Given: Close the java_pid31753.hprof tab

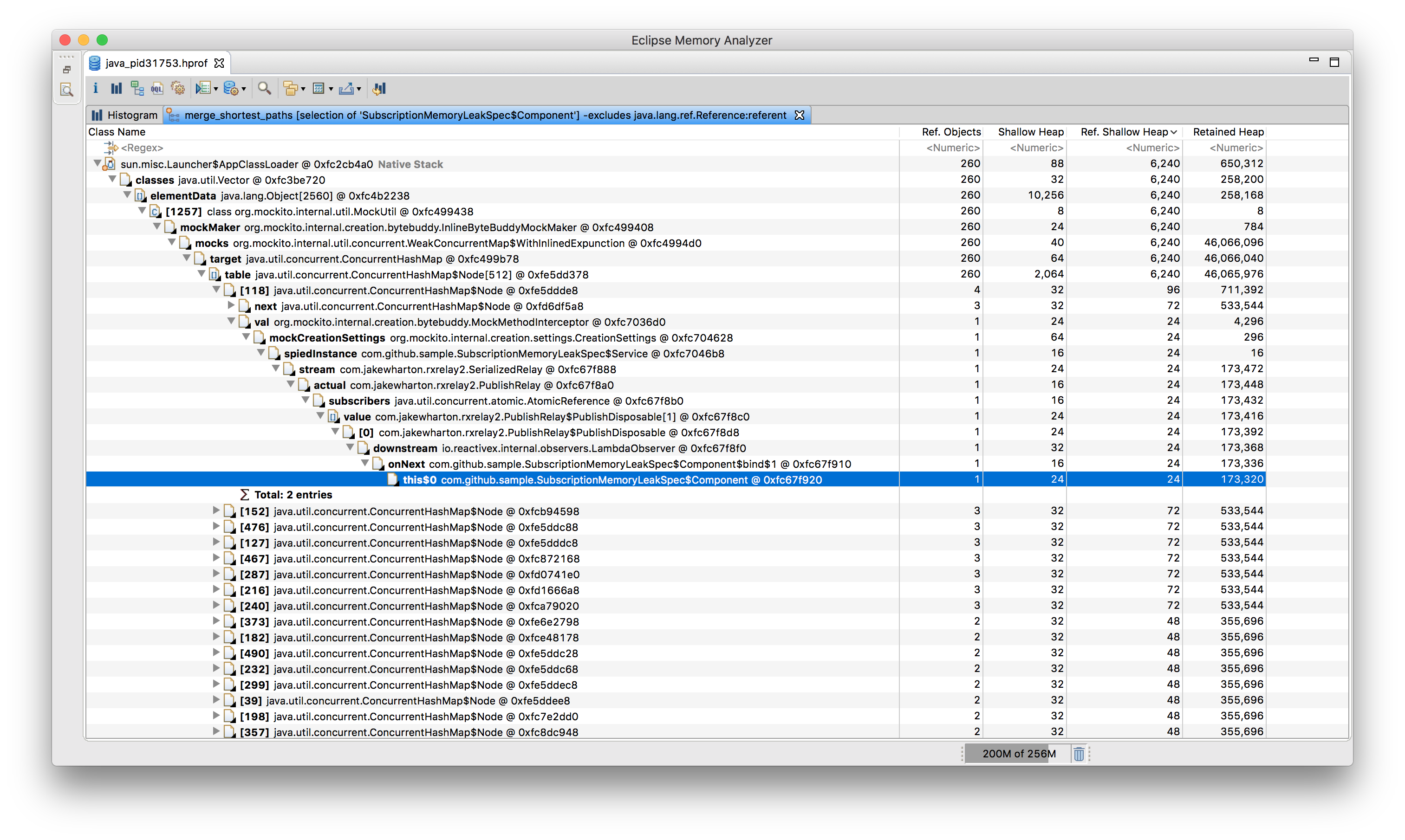Looking at the screenshot, I should (x=219, y=63).
